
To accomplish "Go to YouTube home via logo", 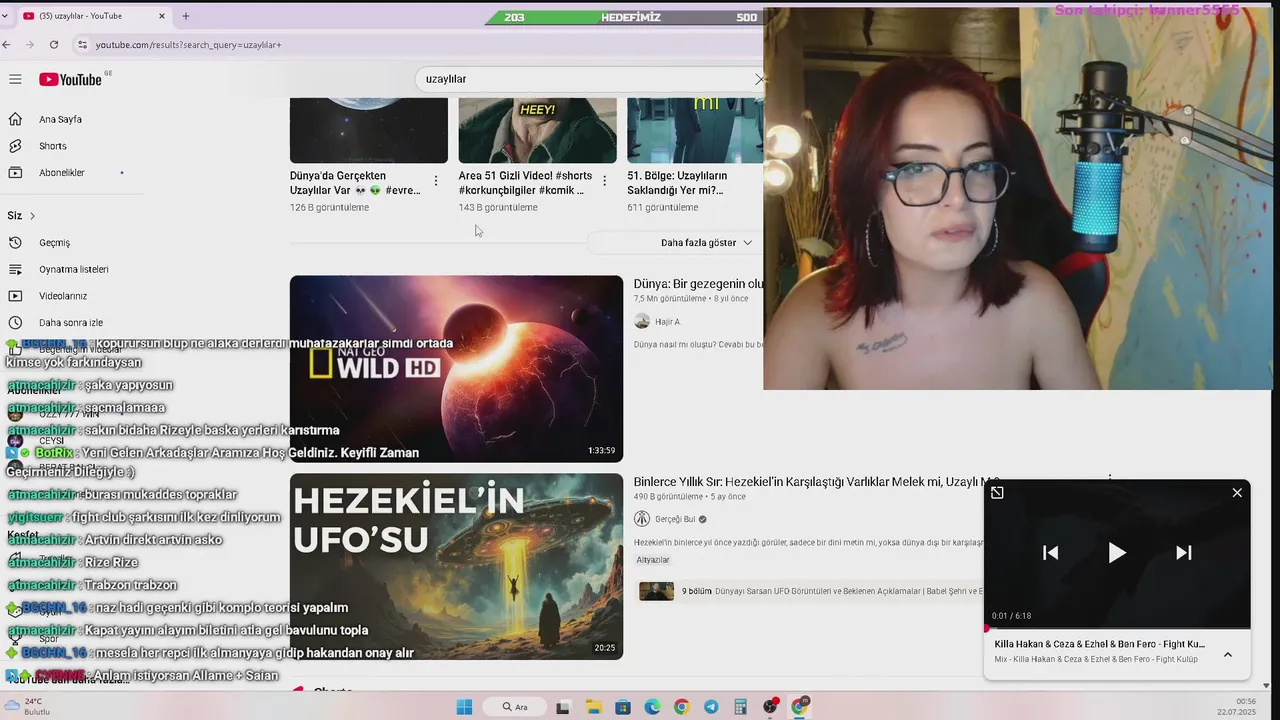I will [x=71, y=79].
